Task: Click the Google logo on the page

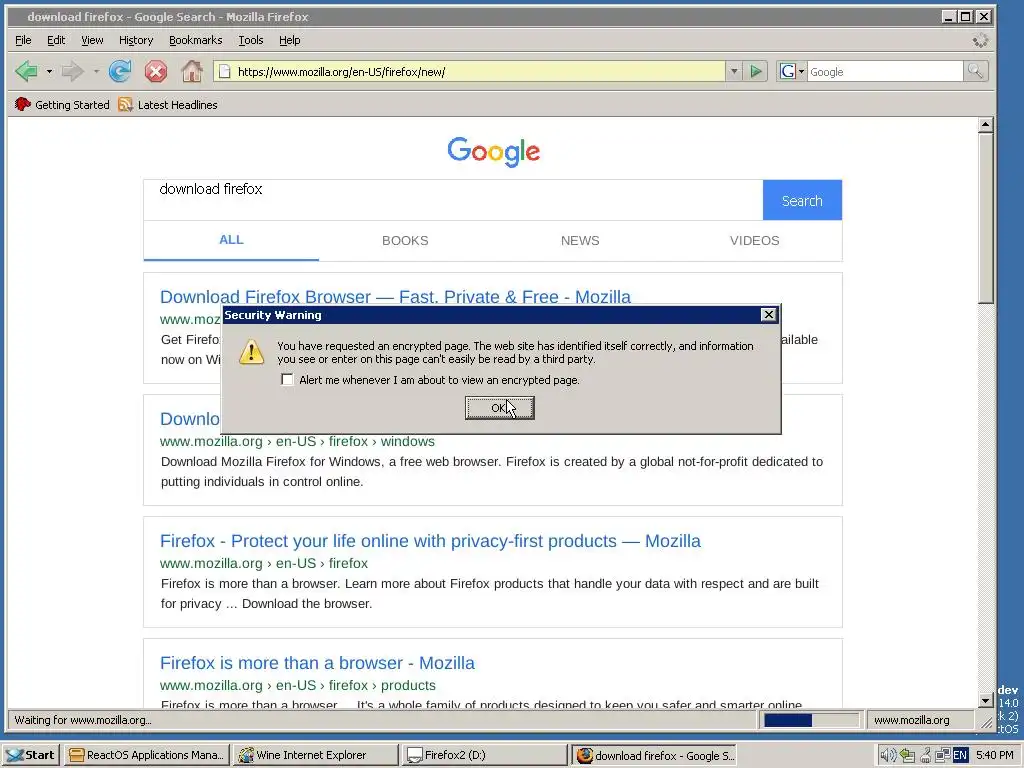Action: click(x=494, y=152)
